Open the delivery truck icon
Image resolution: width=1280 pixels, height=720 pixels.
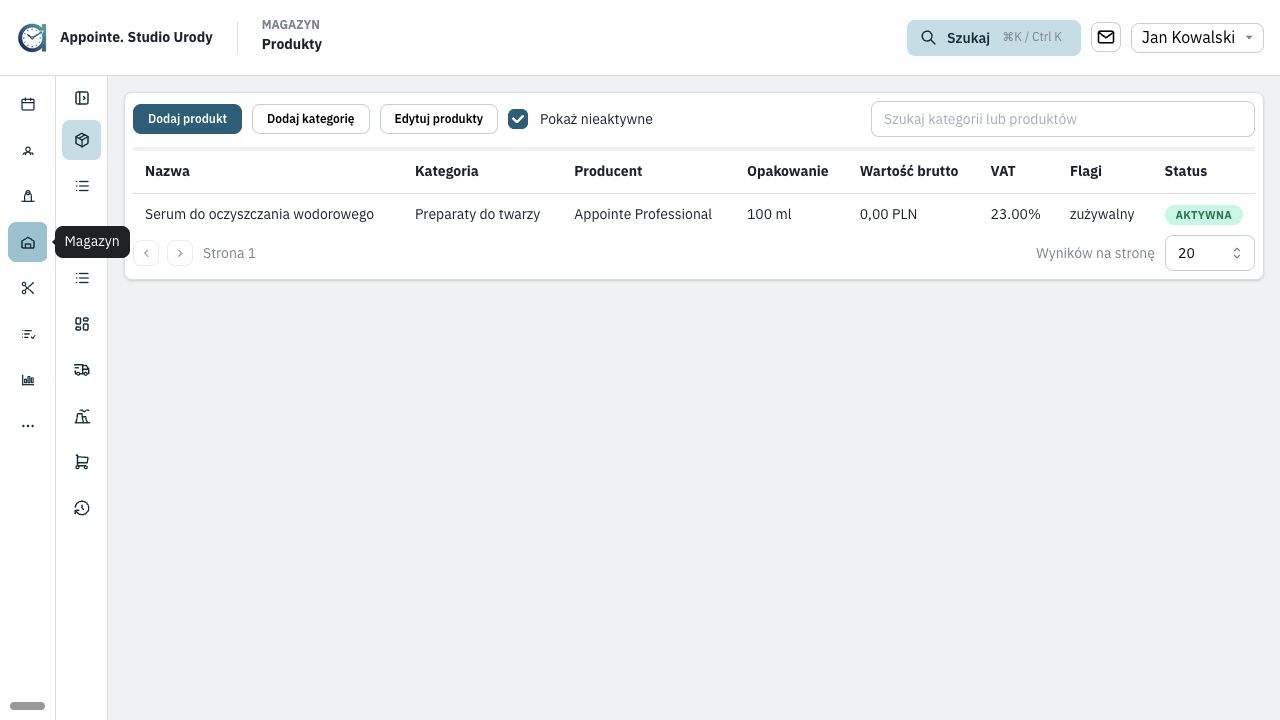coord(82,370)
